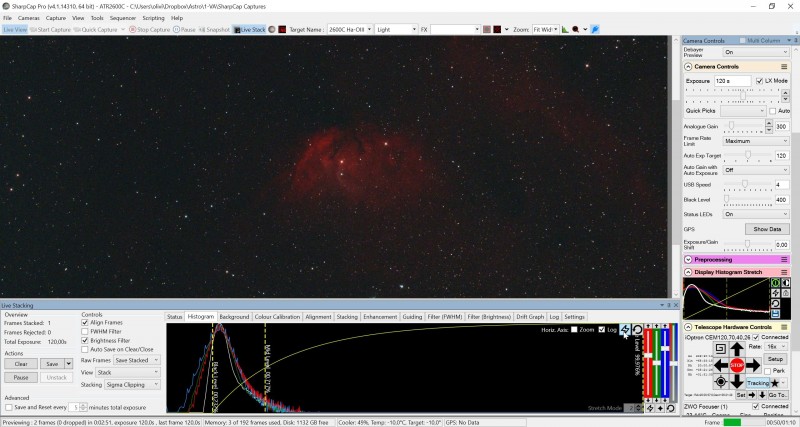Screen dimensions: 800x427
Task: Click the Live View toolbar button
Action: click(15, 30)
